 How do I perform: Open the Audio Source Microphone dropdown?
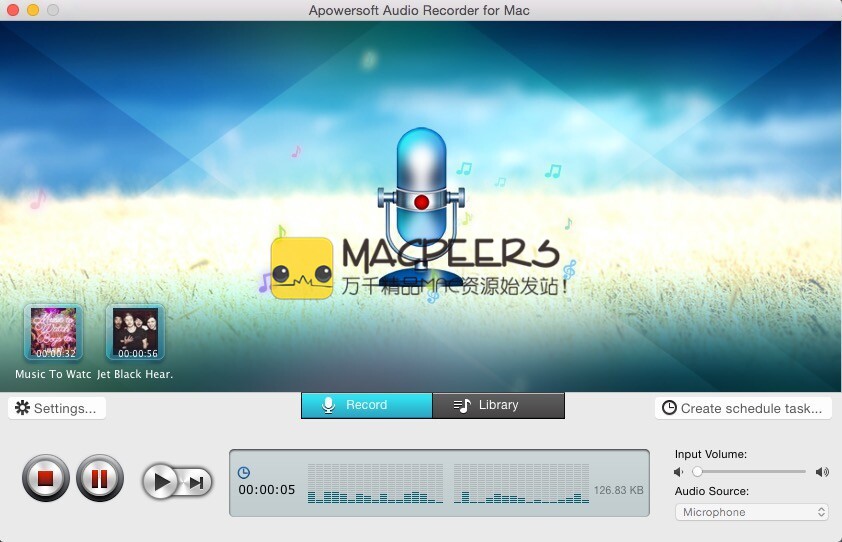752,512
